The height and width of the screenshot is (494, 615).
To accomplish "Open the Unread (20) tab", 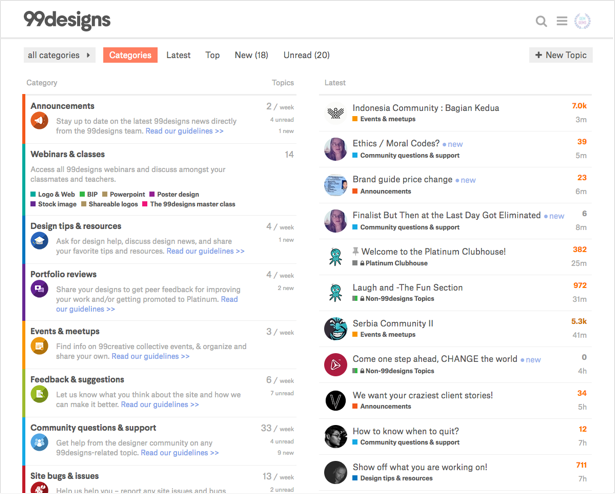I will [306, 55].
